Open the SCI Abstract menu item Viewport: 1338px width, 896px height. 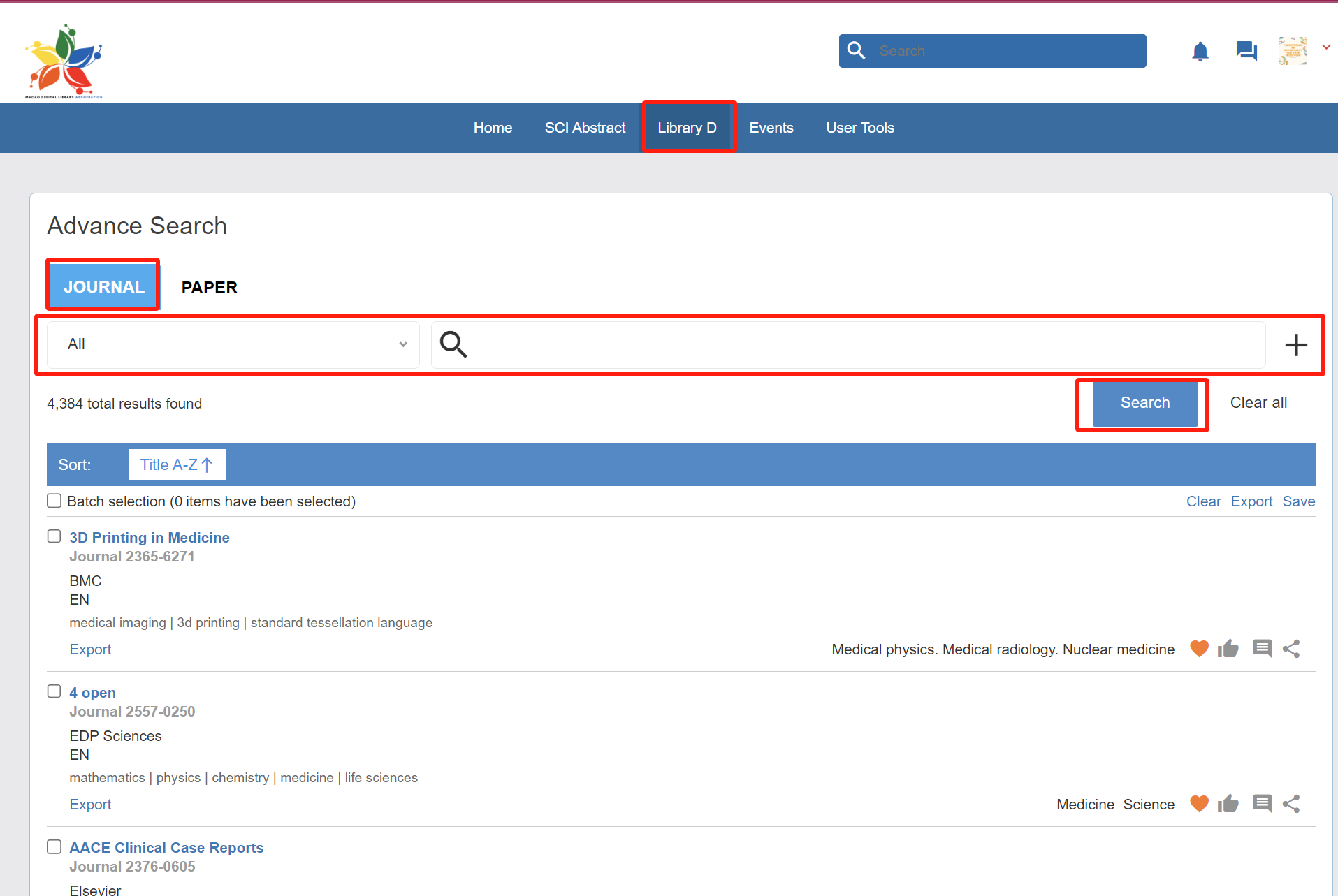click(x=585, y=128)
